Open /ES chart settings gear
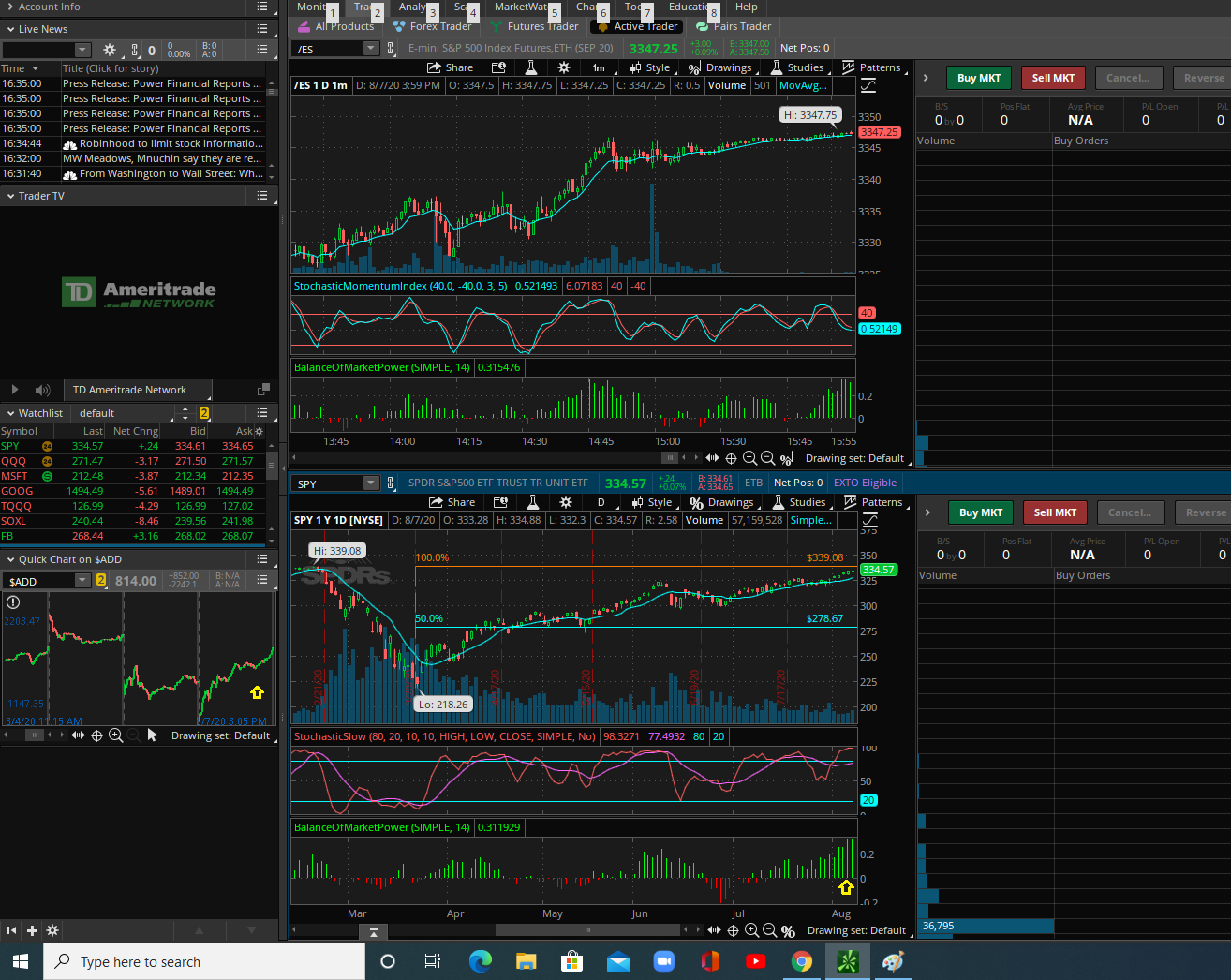The image size is (1231, 980). 563,67
